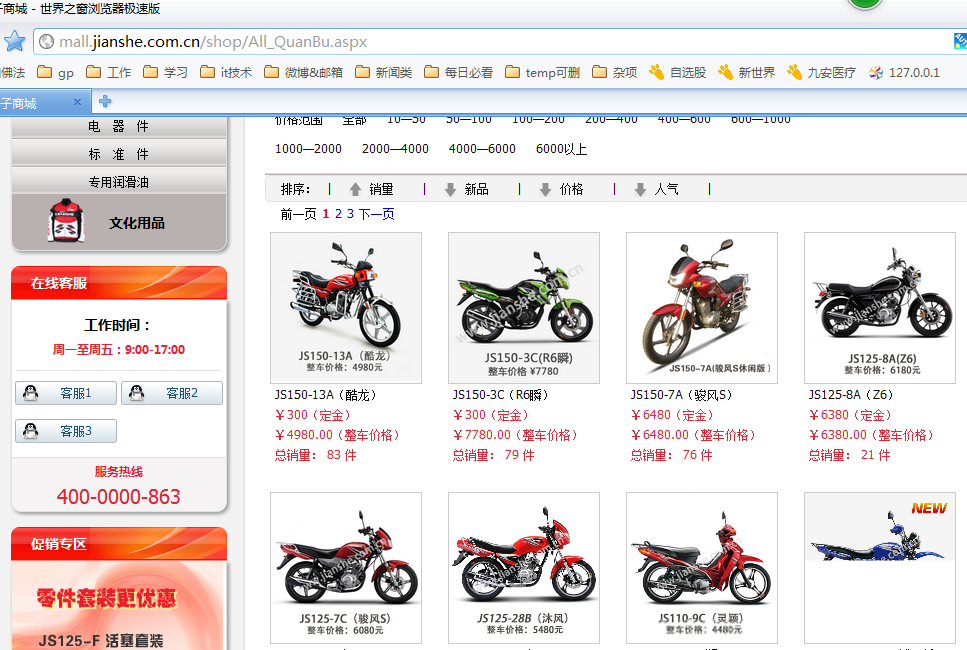The width and height of the screenshot is (967, 650).
Task: Click the 周一至周五 9:00-17:00 hours text
Action: click(119, 350)
